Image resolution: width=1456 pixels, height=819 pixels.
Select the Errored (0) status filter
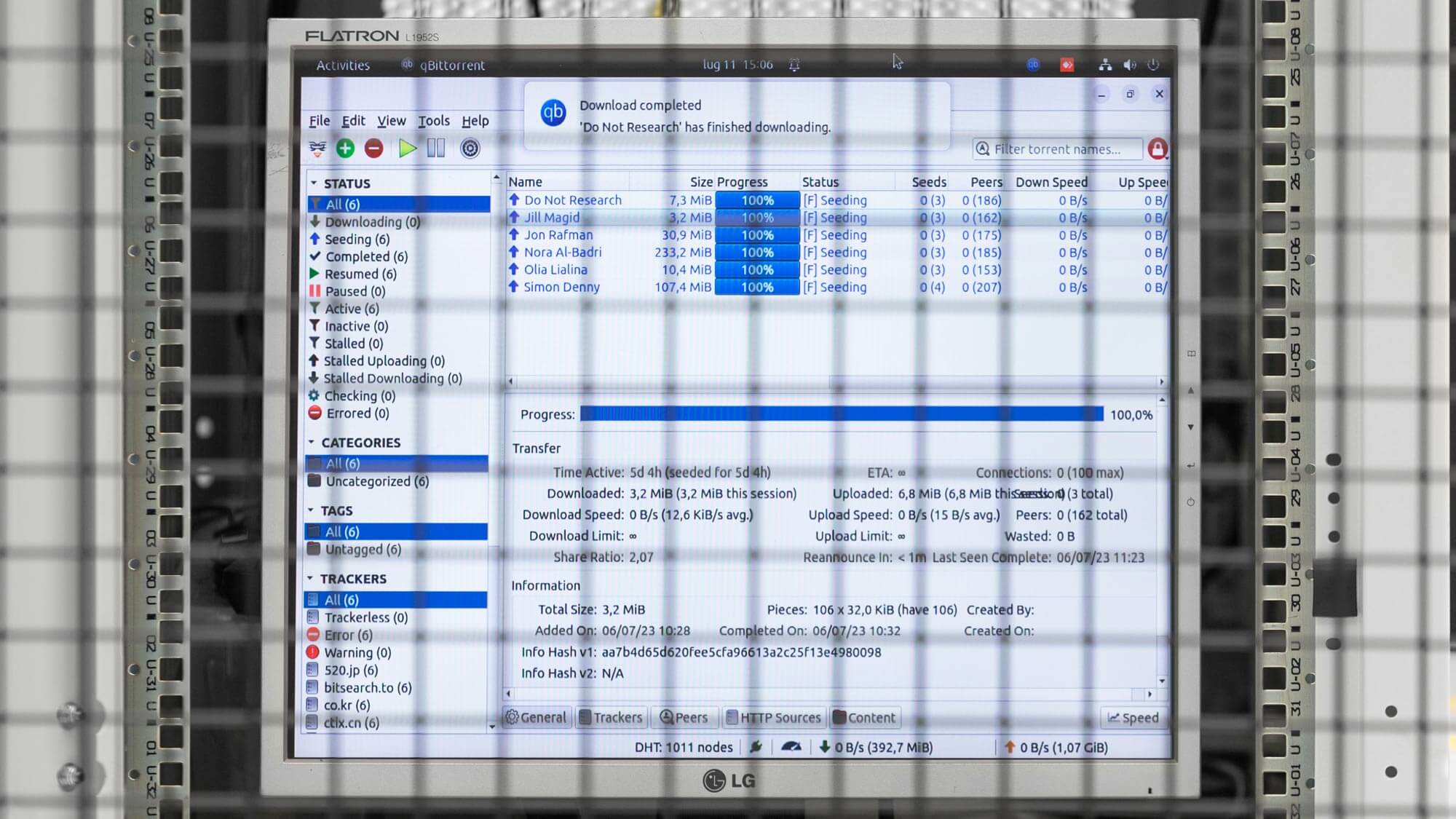(x=398, y=414)
